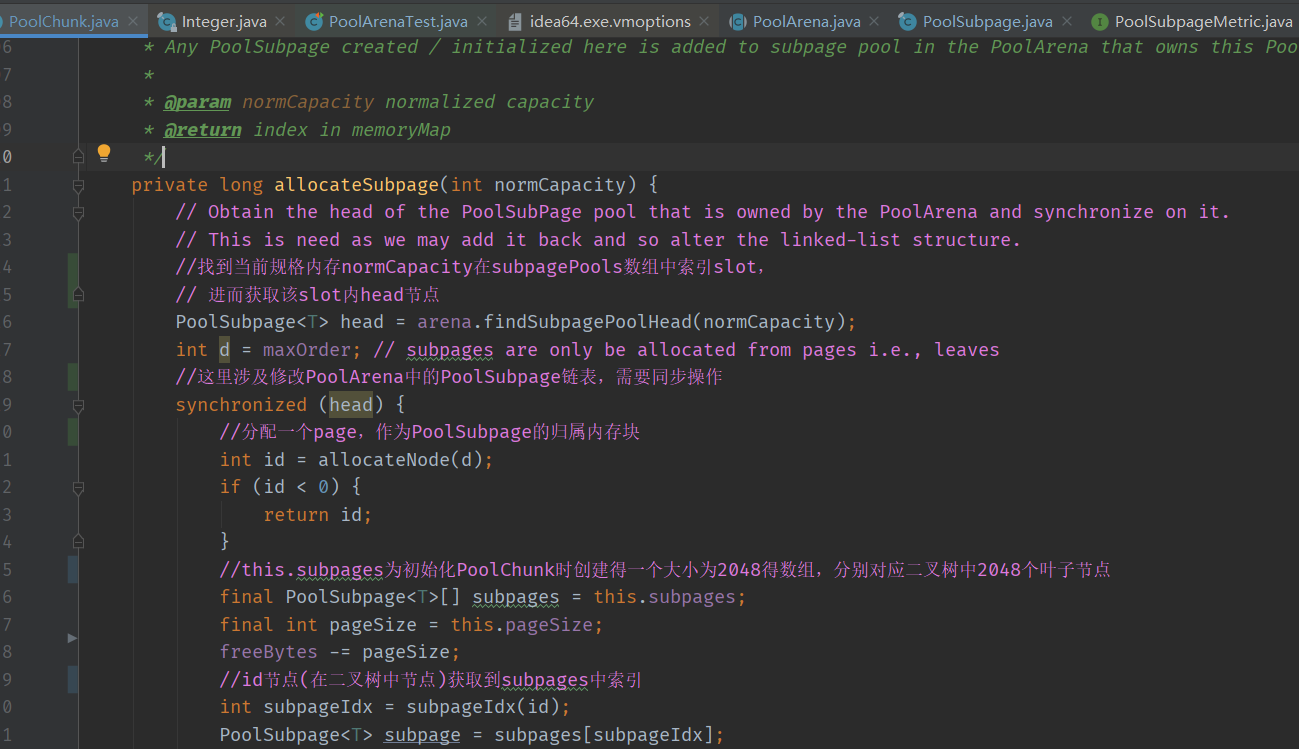Click the 'PoolSubpage<T>[]' array type
The width and height of the screenshot is (1299, 749).
(x=373, y=597)
